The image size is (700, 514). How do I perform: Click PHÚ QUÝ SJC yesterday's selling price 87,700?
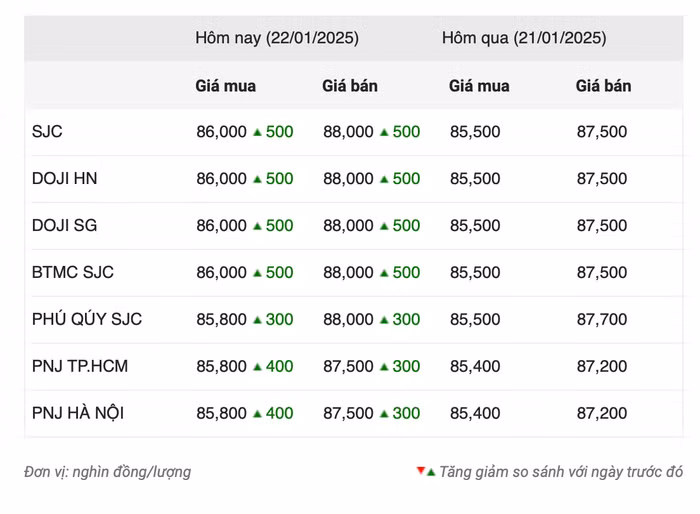602,320
